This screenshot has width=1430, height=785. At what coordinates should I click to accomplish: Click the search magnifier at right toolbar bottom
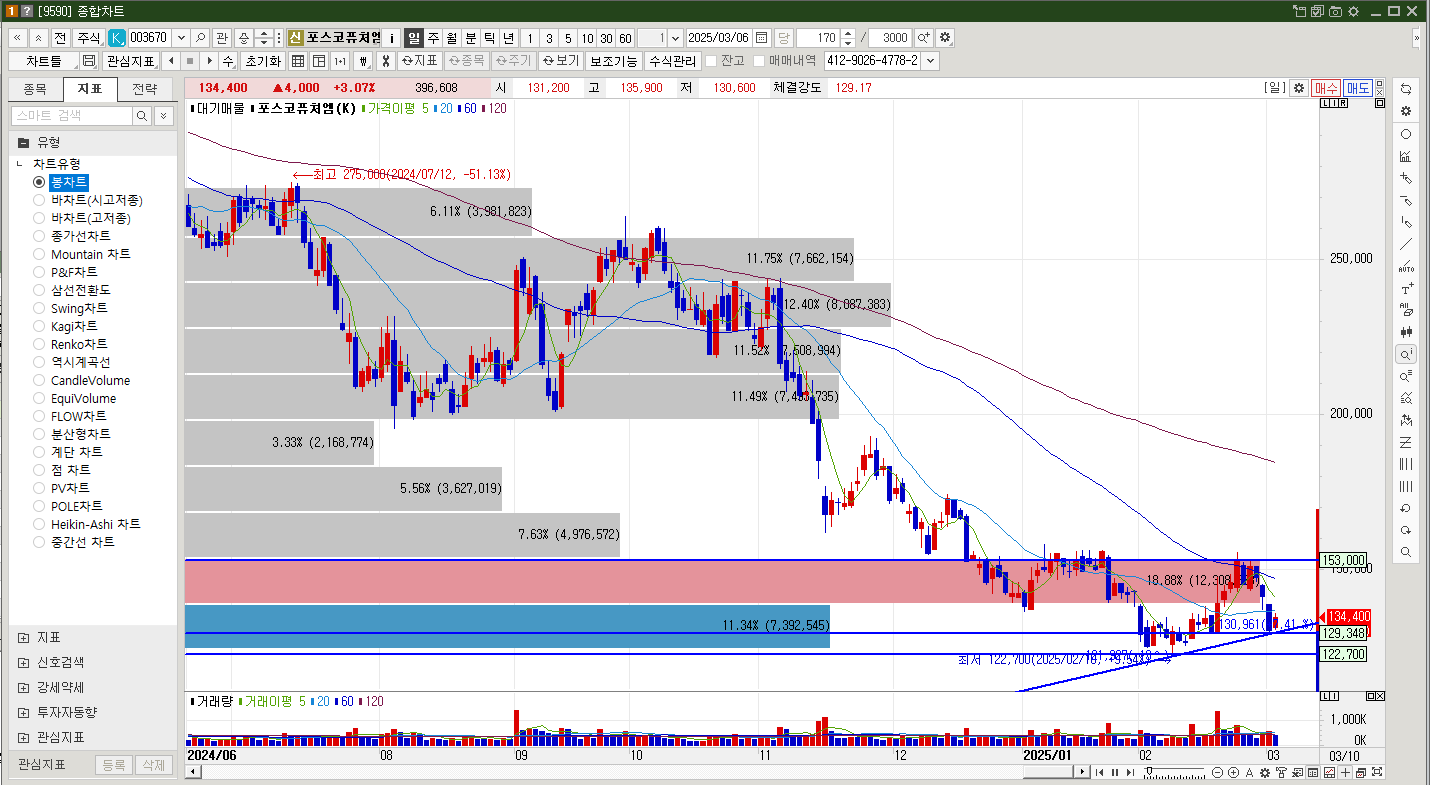(1406, 552)
